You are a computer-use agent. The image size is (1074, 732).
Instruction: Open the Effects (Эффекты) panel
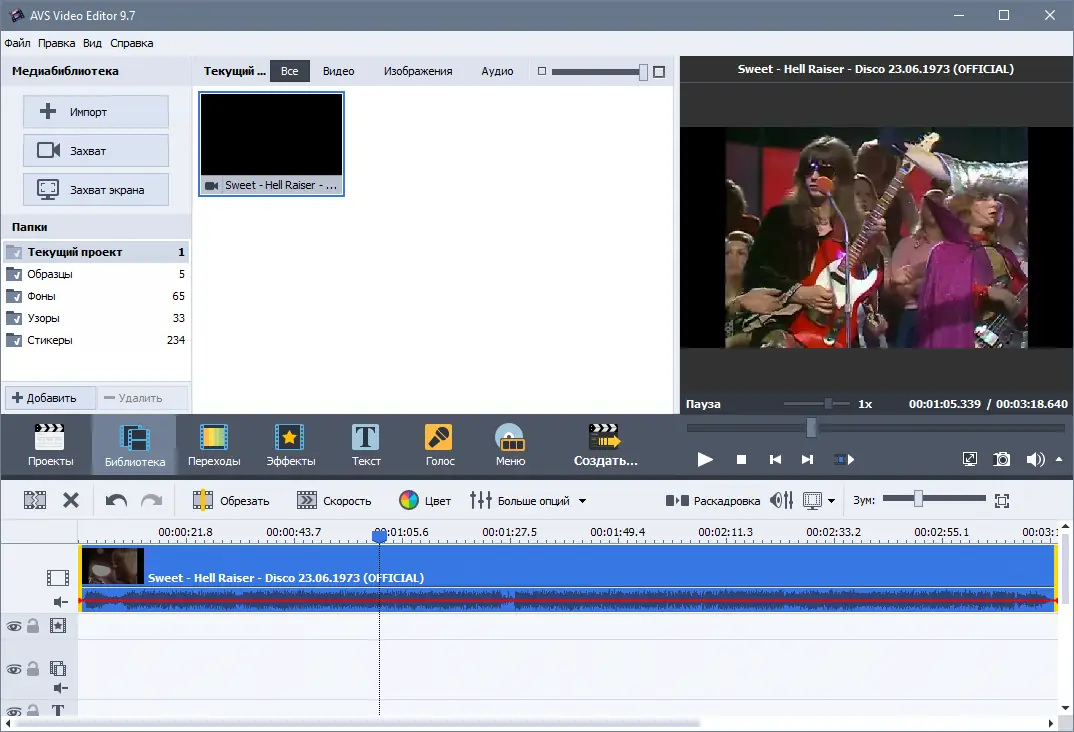[x=290, y=444]
